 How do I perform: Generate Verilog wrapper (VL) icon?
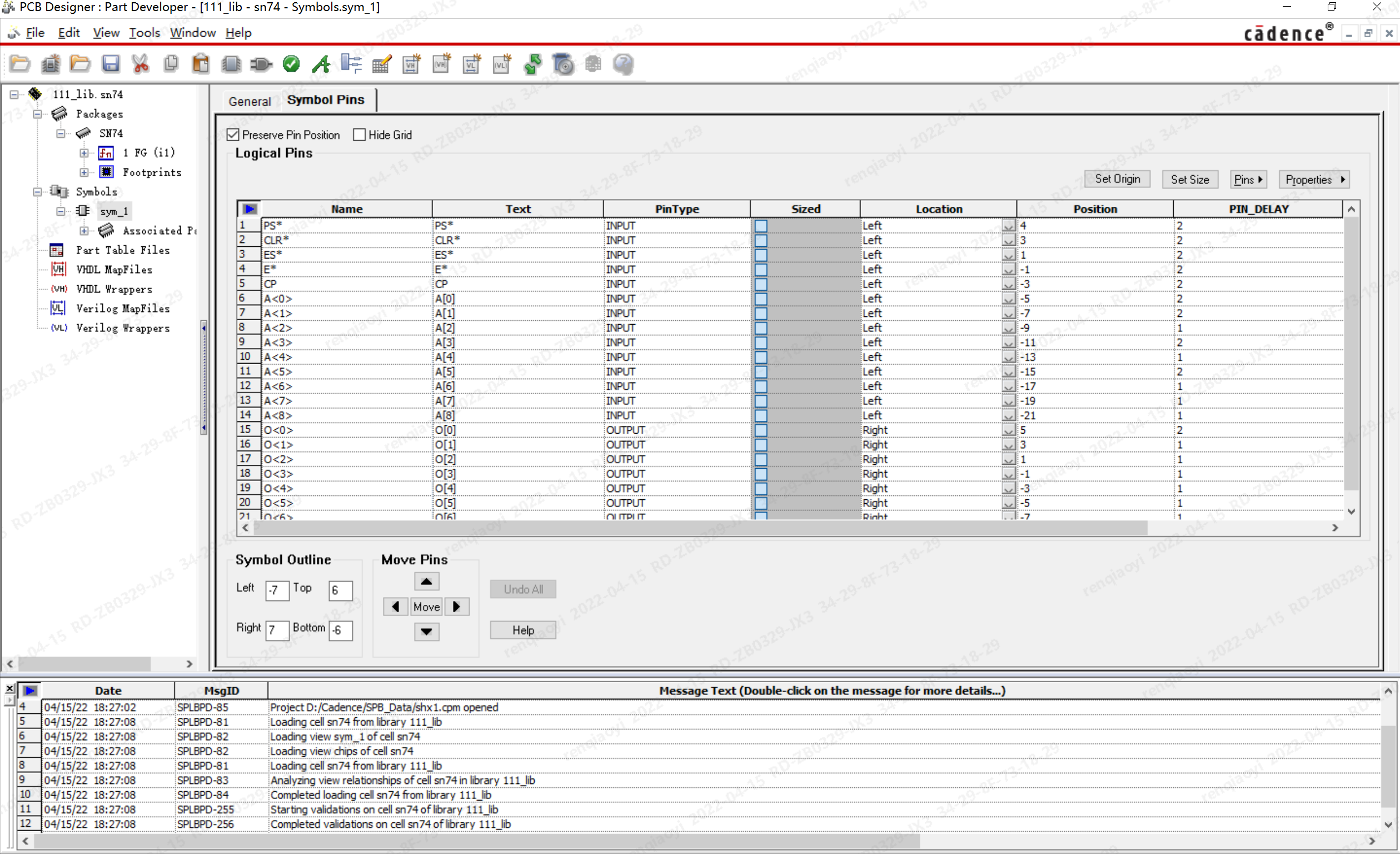pos(502,64)
